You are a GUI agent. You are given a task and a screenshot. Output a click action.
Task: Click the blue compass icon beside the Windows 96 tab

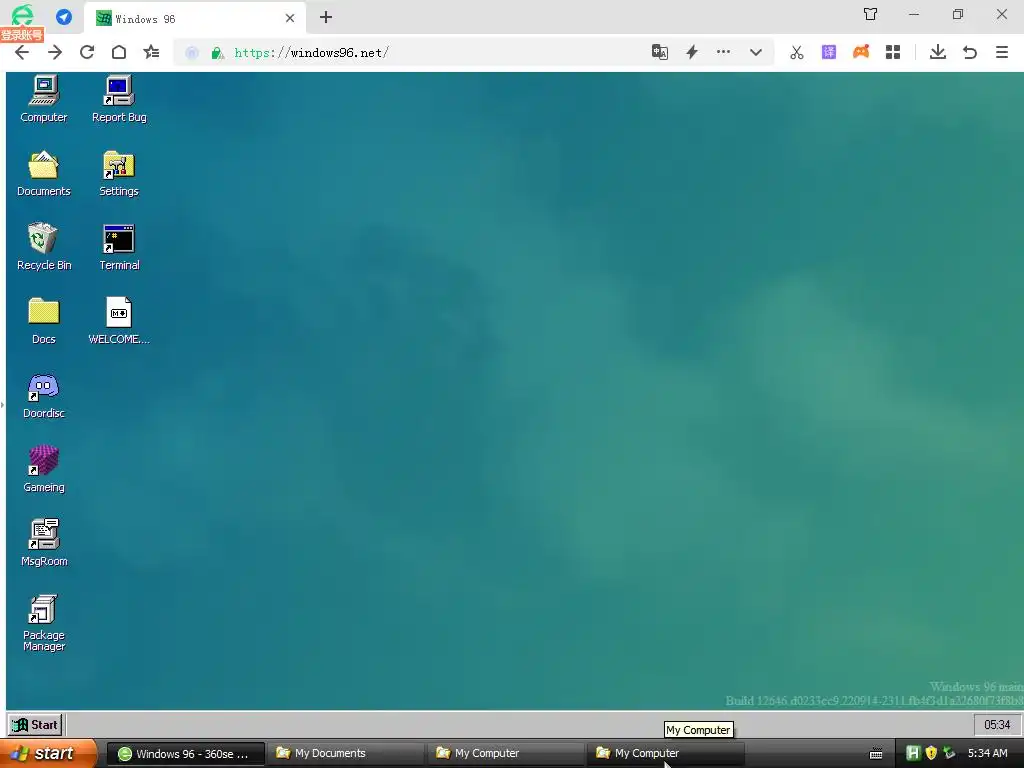tap(64, 17)
